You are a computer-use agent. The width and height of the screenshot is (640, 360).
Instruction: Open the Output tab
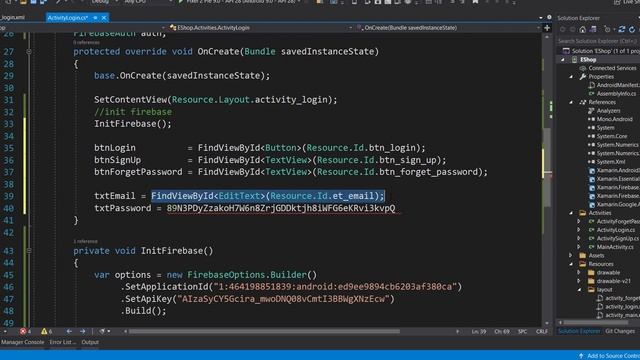90,342
